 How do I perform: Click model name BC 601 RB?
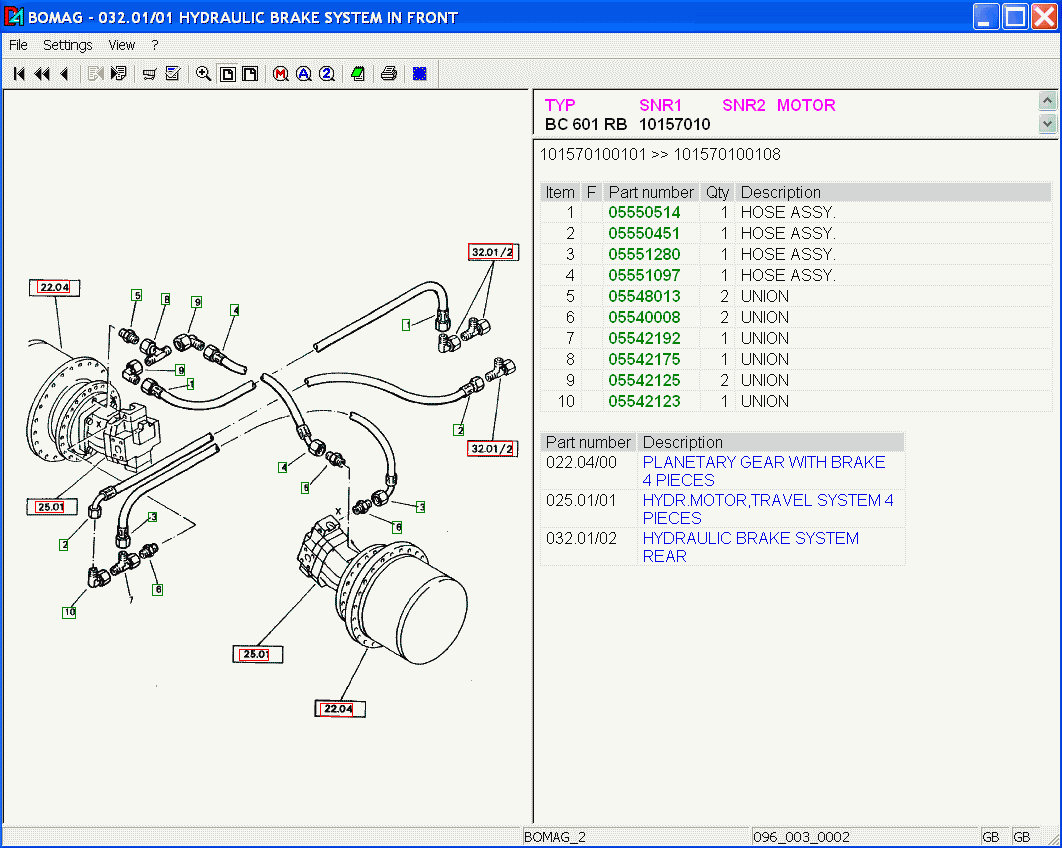coord(586,125)
